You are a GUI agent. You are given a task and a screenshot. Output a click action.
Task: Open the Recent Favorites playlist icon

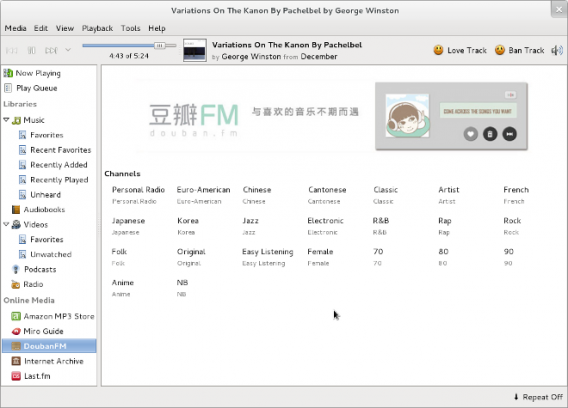22,150
